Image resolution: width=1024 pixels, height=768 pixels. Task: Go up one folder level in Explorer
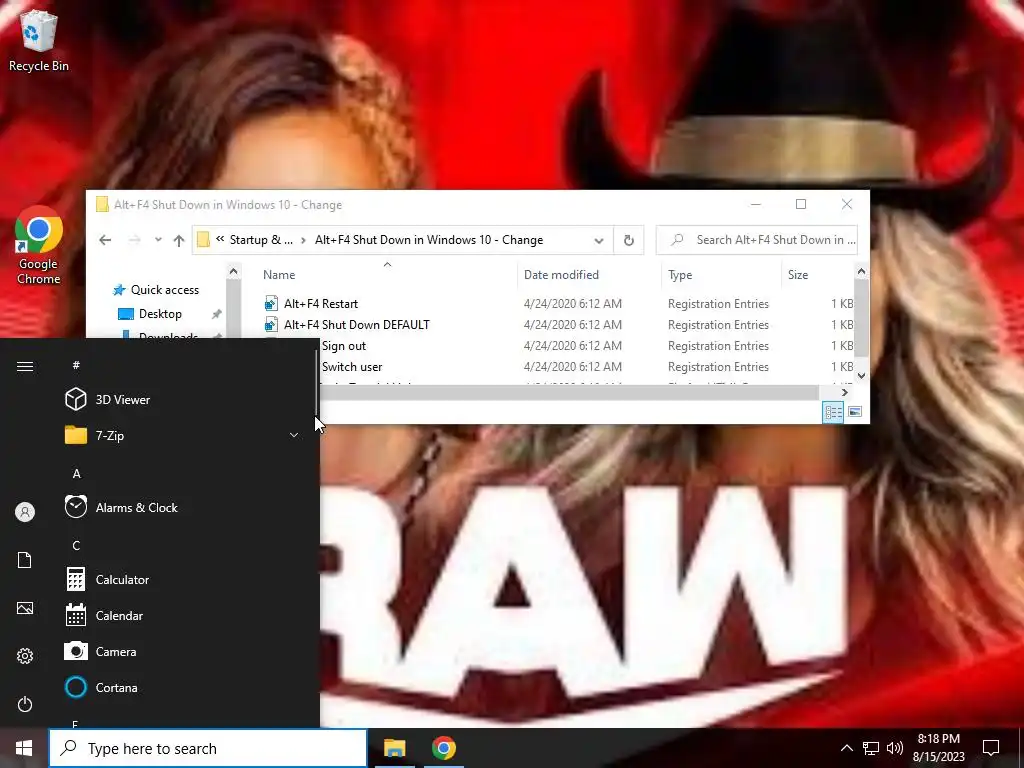pos(179,240)
